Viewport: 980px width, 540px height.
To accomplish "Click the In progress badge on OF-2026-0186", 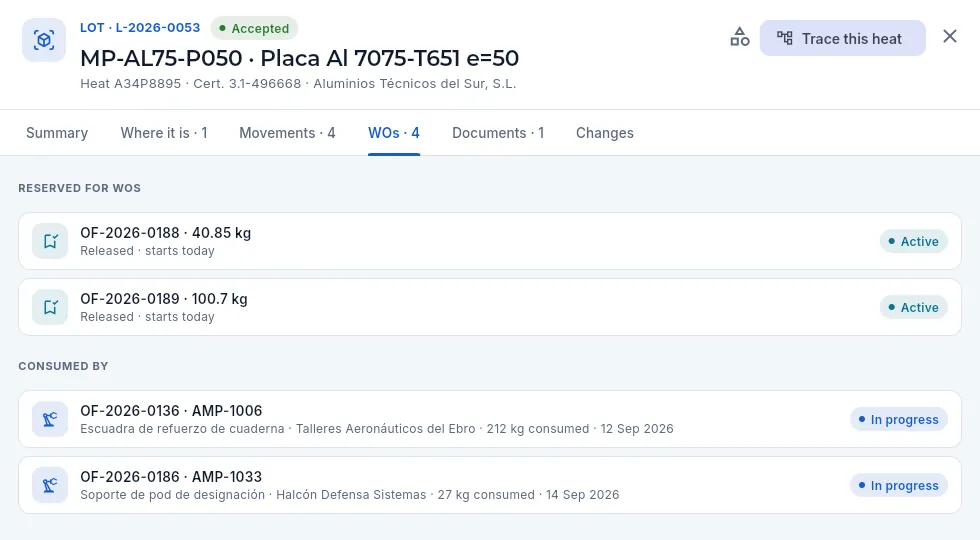I will (899, 486).
